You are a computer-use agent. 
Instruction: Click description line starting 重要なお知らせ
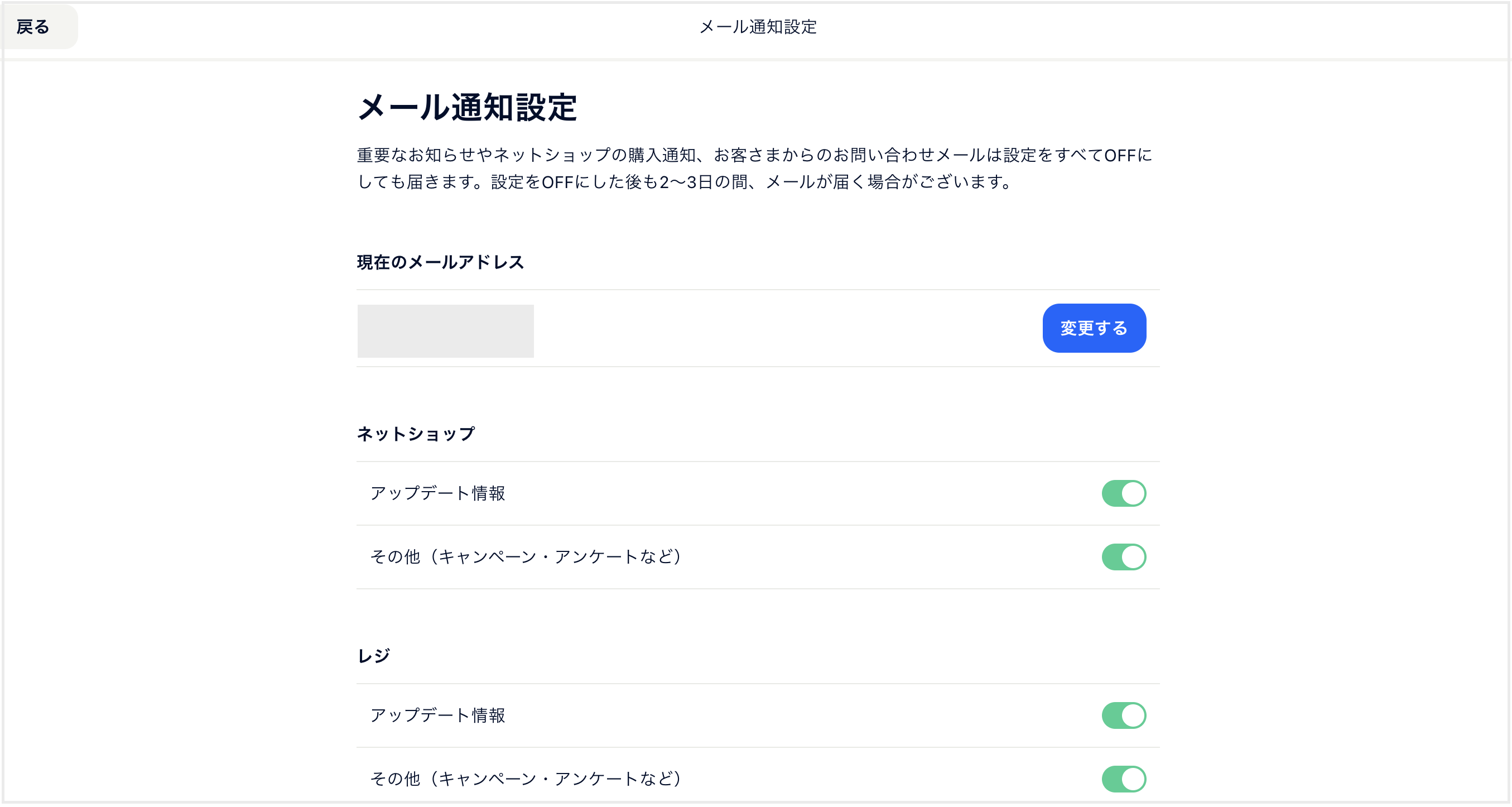755,155
